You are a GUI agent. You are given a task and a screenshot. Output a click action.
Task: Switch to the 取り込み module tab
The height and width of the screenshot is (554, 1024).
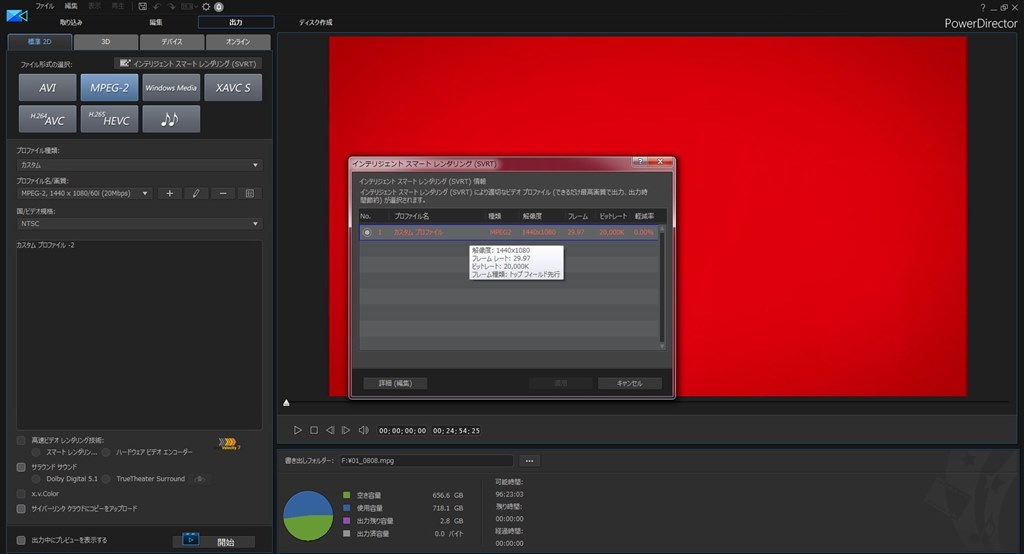(x=71, y=22)
